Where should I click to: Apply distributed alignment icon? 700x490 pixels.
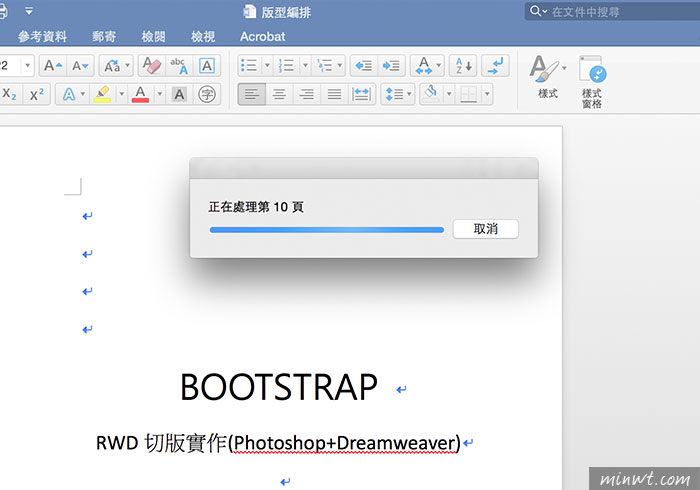(361, 94)
